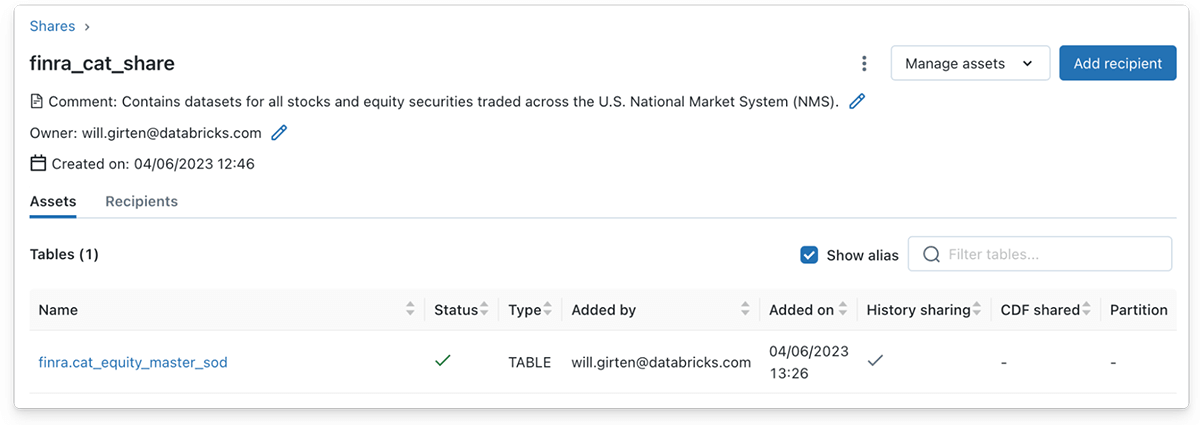Viewport: 1200px width, 425px height.
Task: Select the Assets tab
Action: [53, 201]
